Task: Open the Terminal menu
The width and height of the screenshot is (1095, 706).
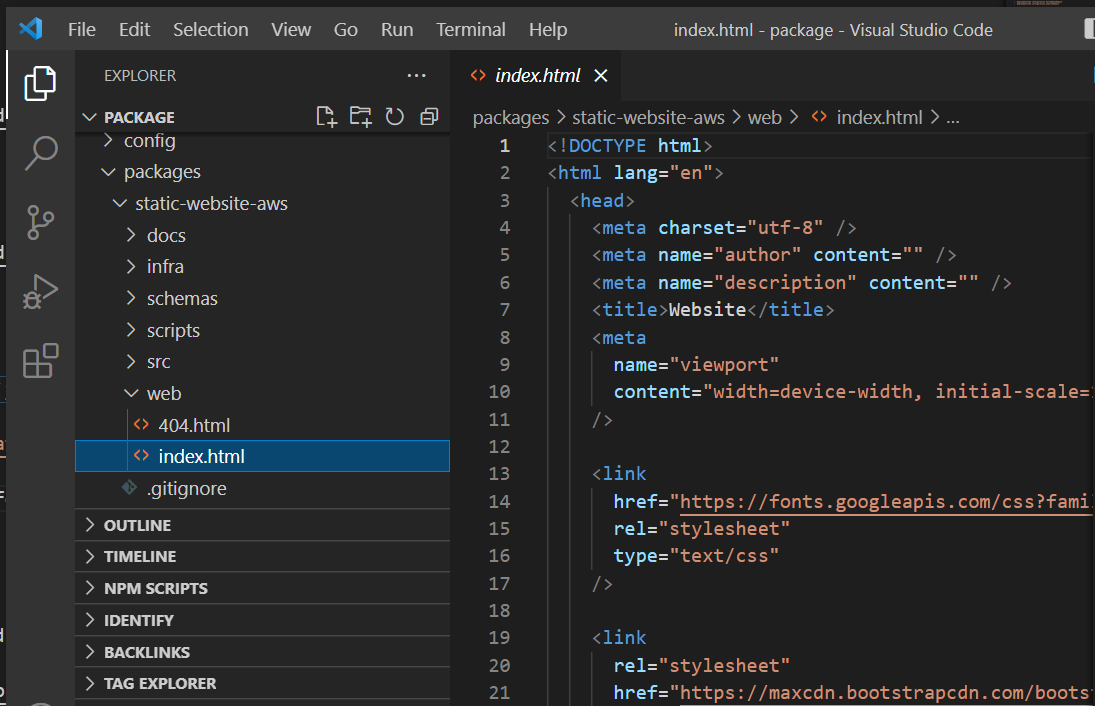Action: point(471,29)
